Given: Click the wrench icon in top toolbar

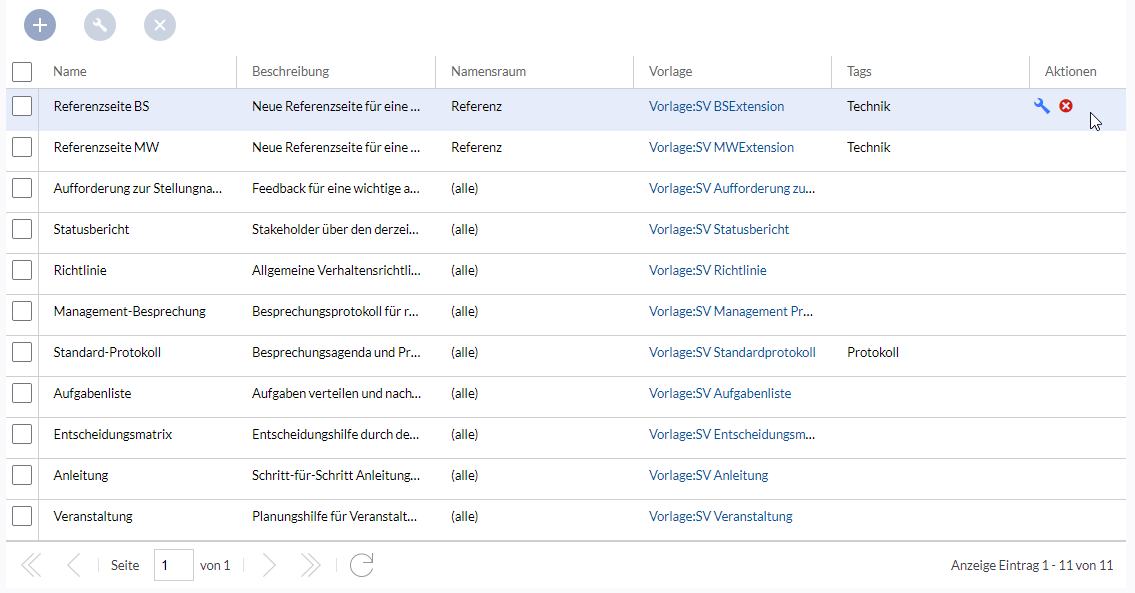Looking at the screenshot, I should coord(100,25).
